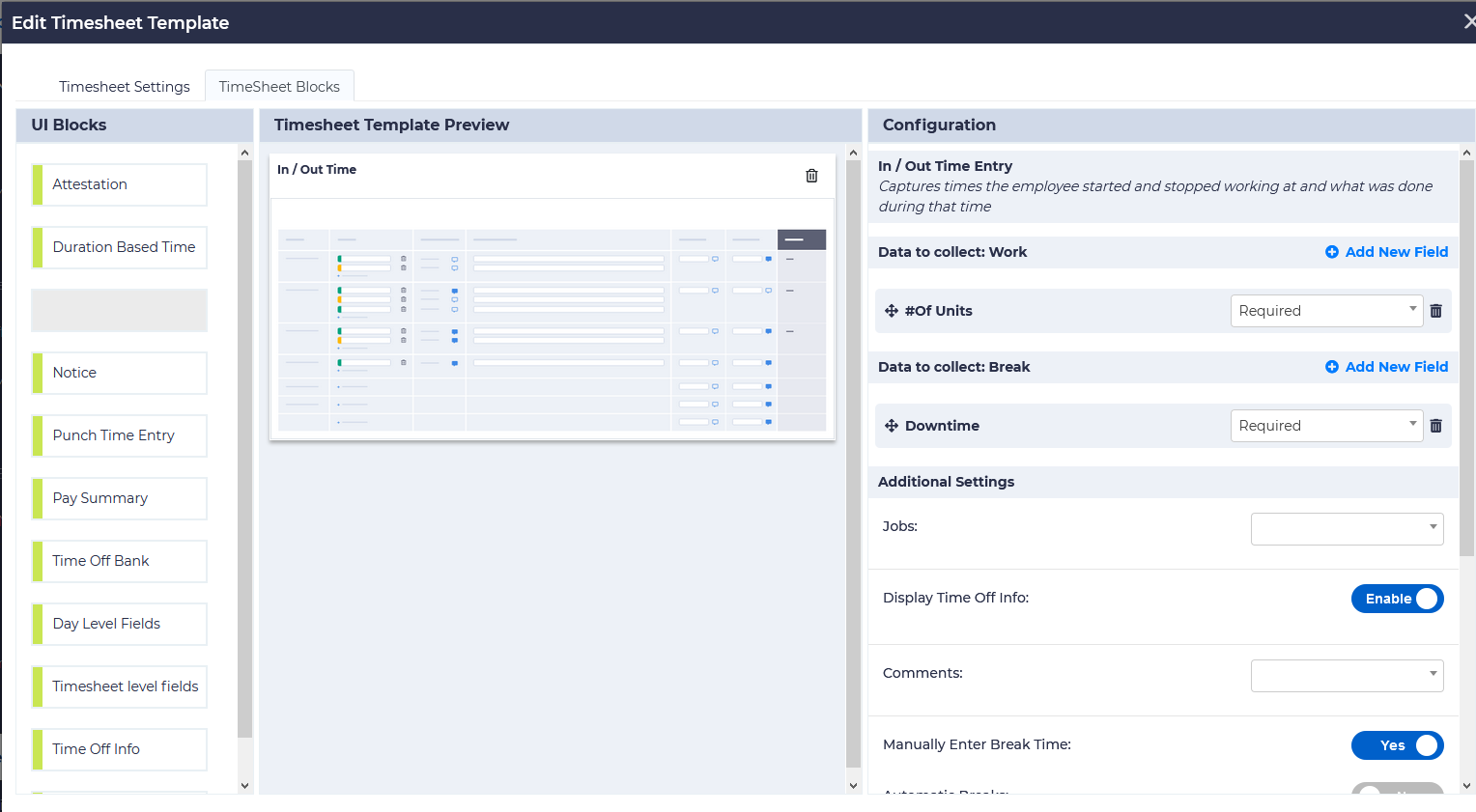
Task: Select the TimeSheet Blocks tab
Action: click(x=279, y=87)
